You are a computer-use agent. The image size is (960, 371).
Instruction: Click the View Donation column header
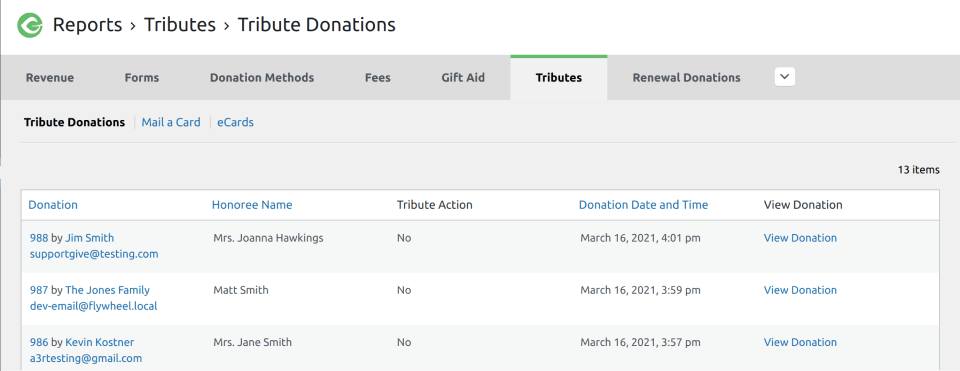pos(803,205)
